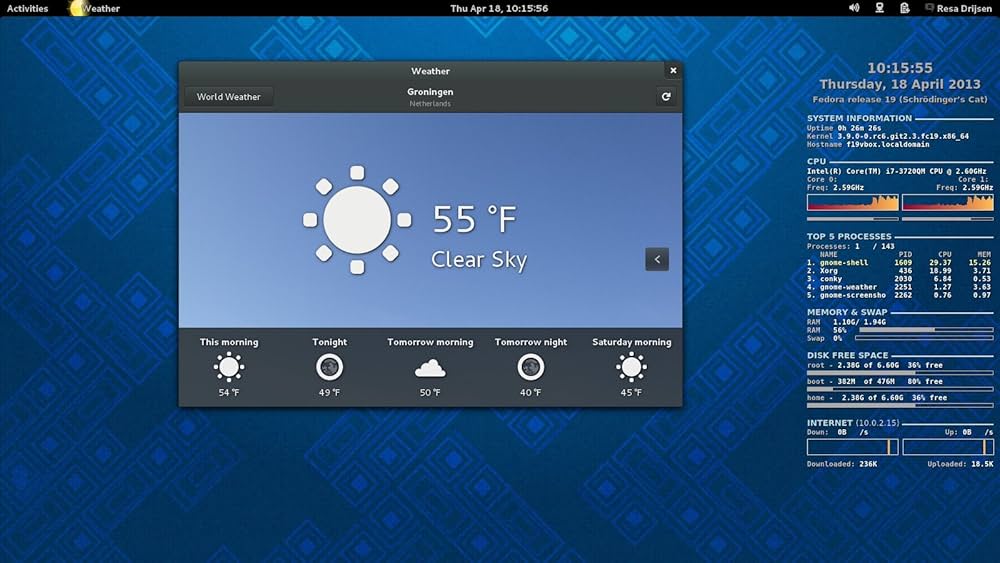Click the refresh weather icon
Viewport: 1000px width, 563px height.
pyautogui.click(x=666, y=96)
